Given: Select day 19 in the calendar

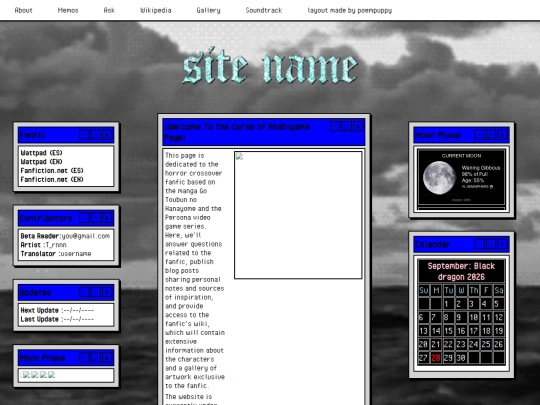Looking at the screenshot, I should click(x=499, y=331).
